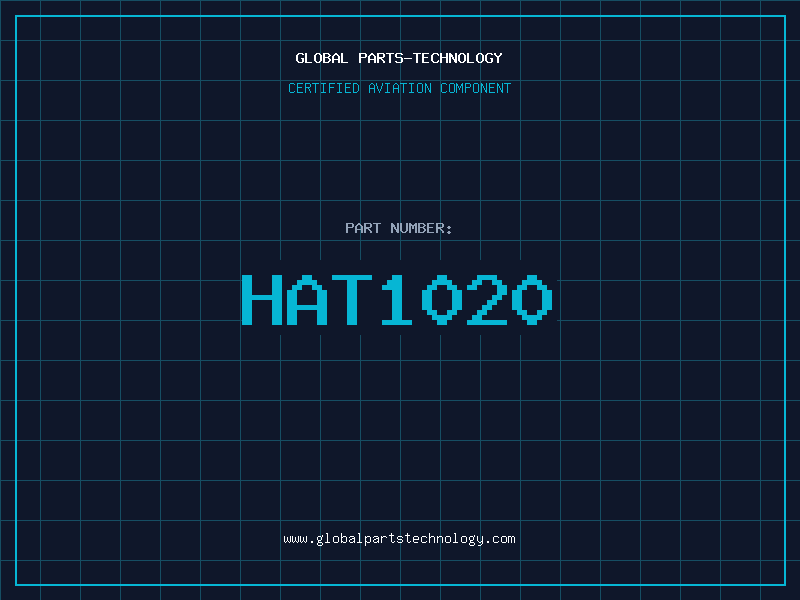Click the last zero in HAT1020

pos(532,301)
